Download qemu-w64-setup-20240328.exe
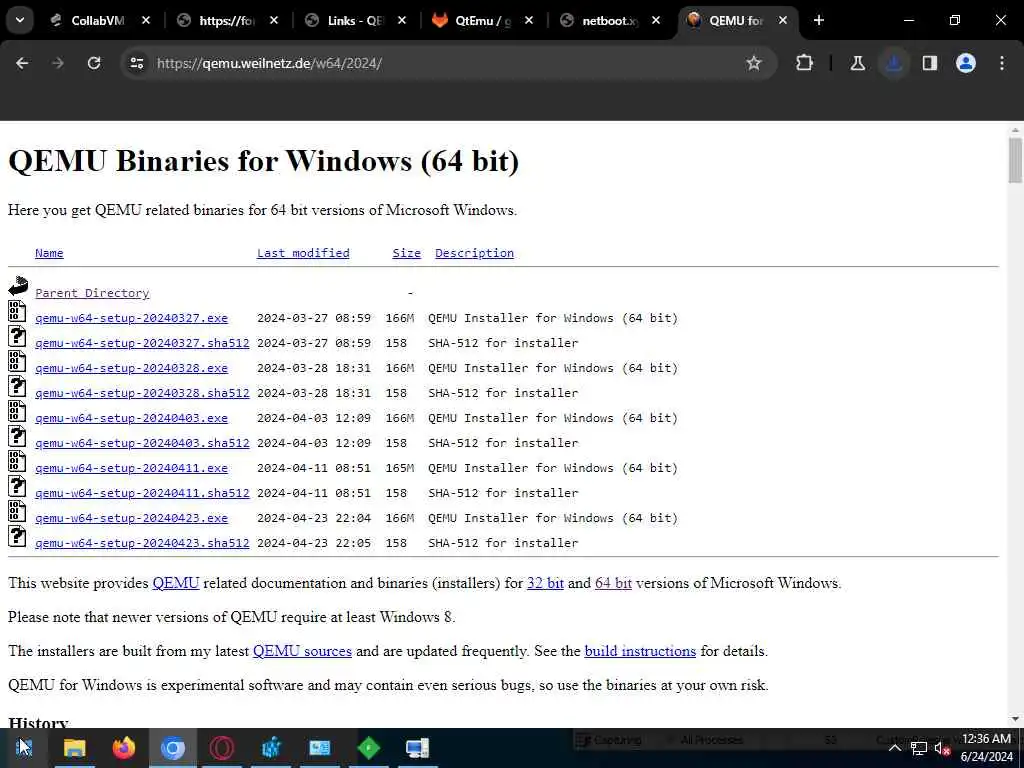Image resolution: width=1024 pixels, height=768 pixels. [x=131, y=368]
